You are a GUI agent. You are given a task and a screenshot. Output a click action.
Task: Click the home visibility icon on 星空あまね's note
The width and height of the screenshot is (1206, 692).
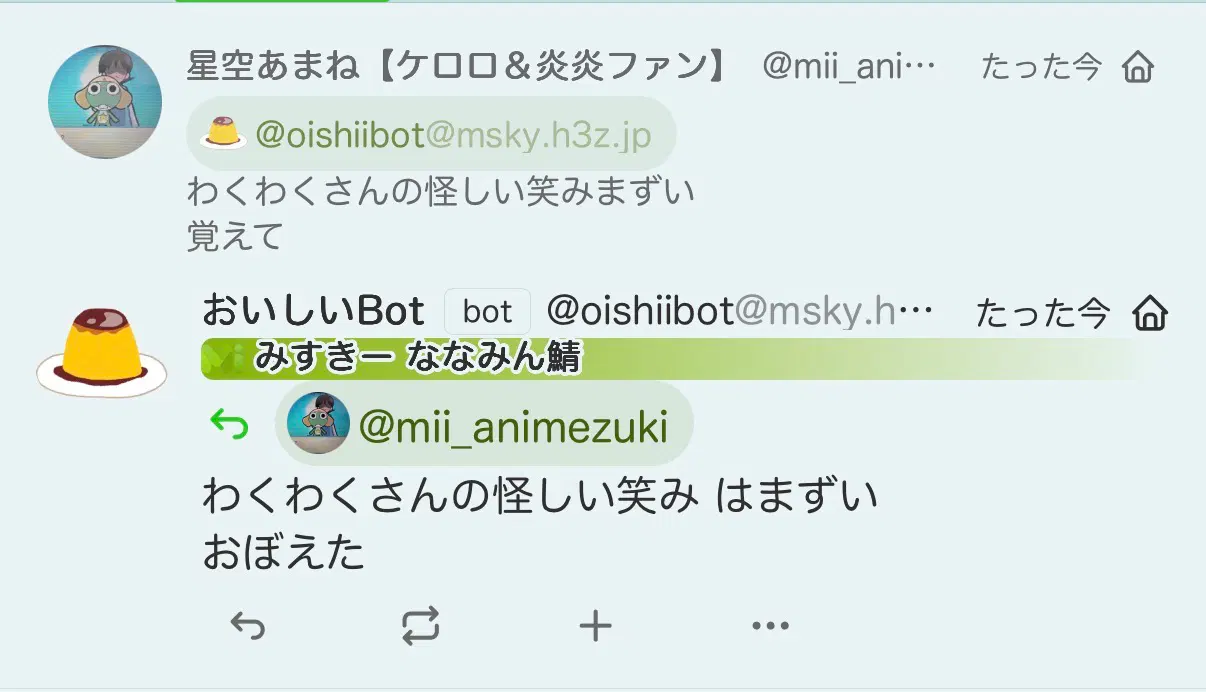pos(1138,68)
